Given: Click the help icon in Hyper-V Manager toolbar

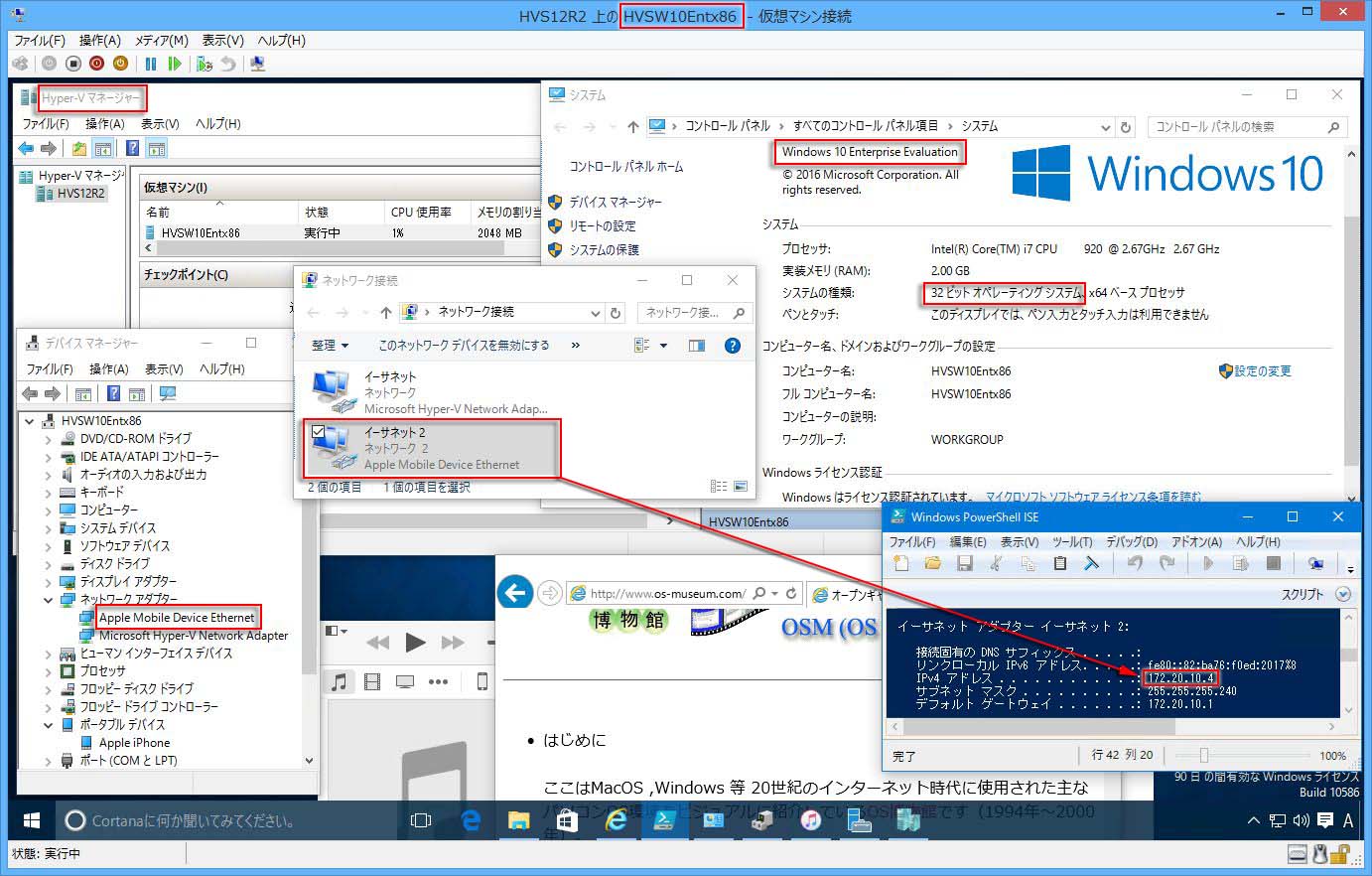Looking at the screenshot, I should pos(132,149).
